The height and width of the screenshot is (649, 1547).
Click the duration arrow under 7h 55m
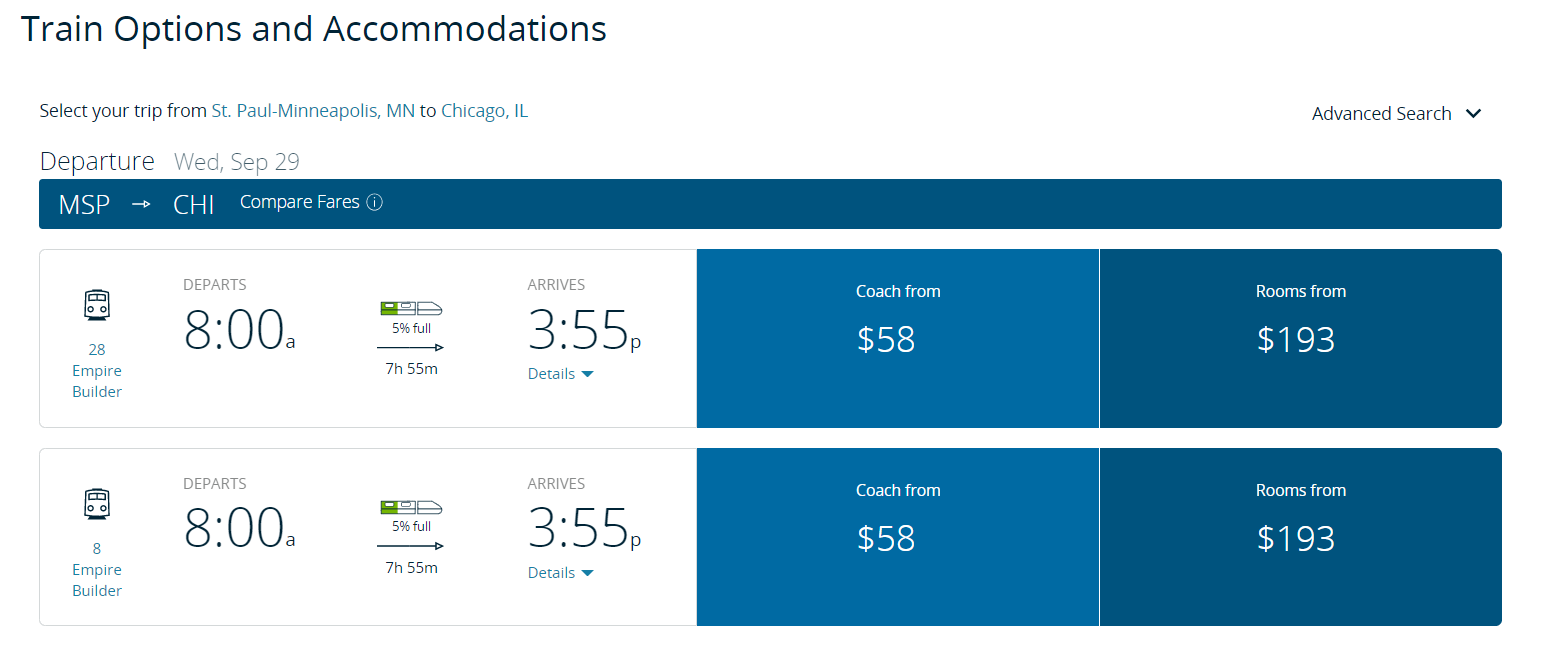(x=411, y=345)
